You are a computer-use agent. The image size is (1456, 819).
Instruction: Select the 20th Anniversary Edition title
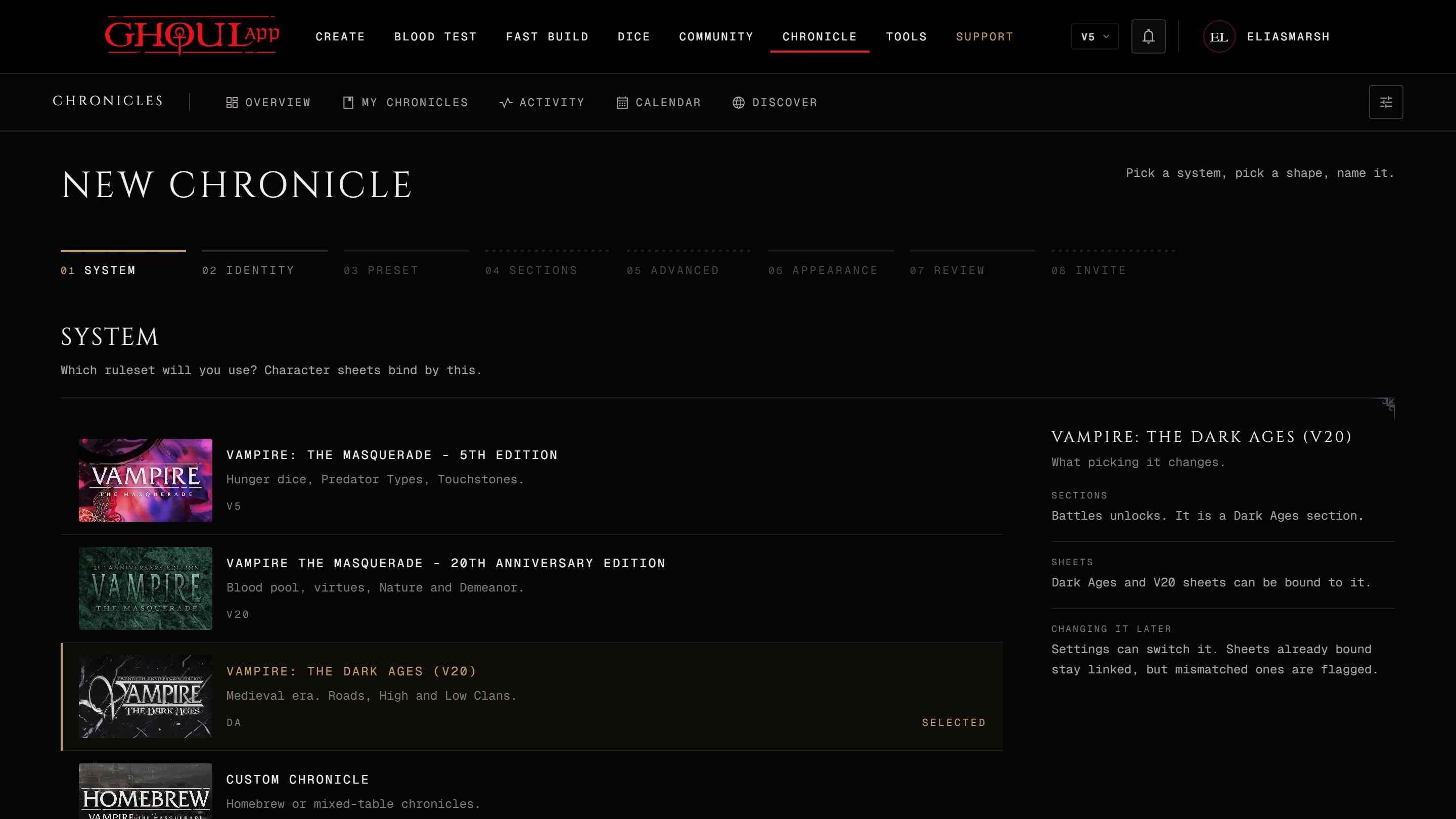[446, 563]
